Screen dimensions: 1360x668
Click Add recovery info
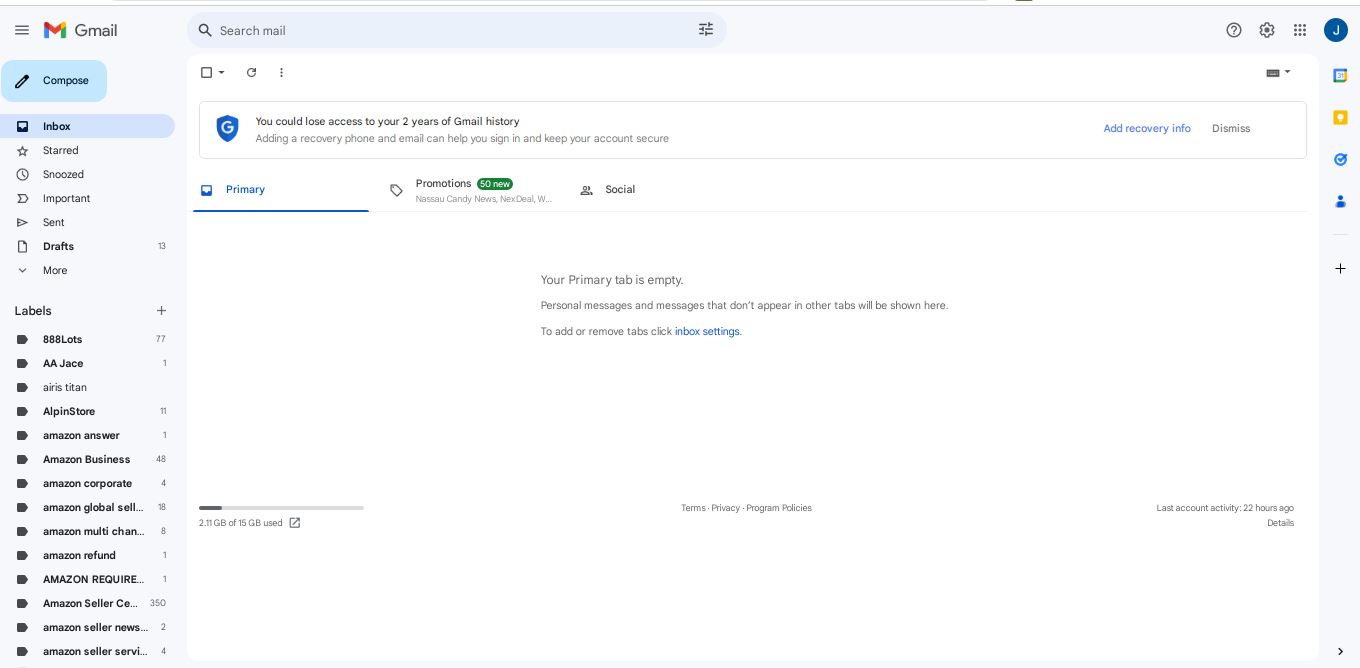click(1147, 129)
